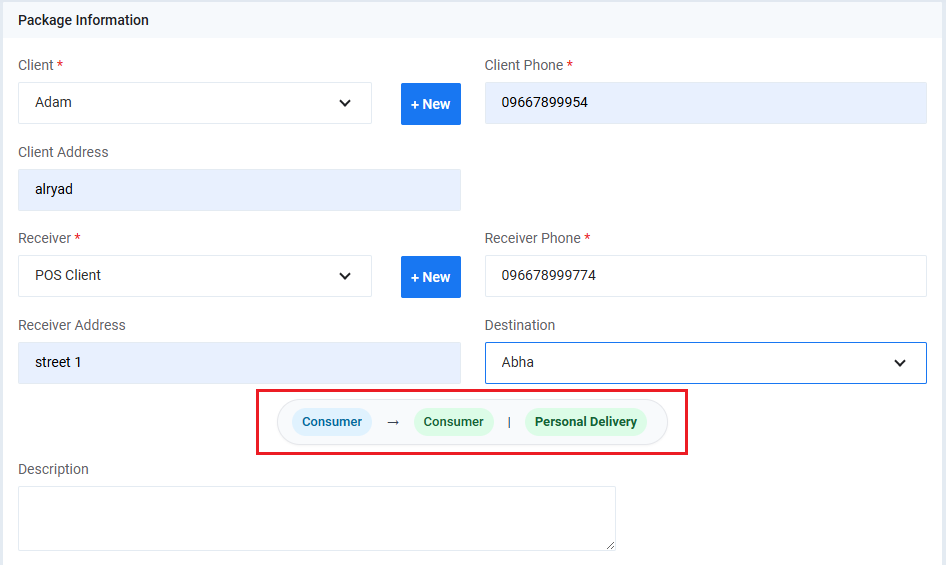Click the Description textarea resize handle
This screenshot has height=565, width=946.
(x=610, y=545)
